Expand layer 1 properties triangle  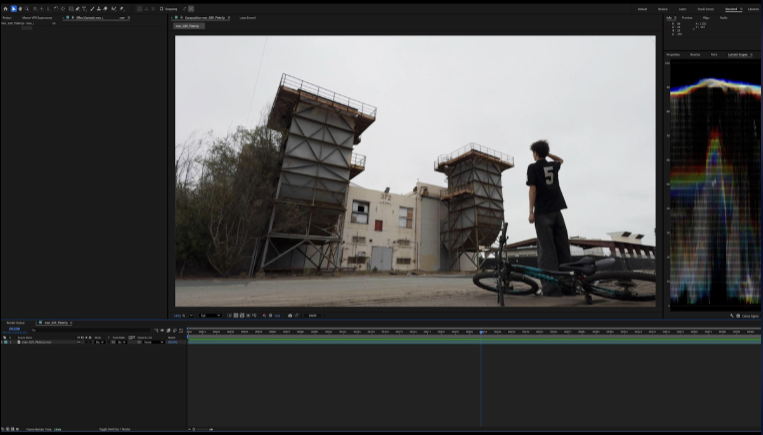pyautogui.click(x=1, y=342)
